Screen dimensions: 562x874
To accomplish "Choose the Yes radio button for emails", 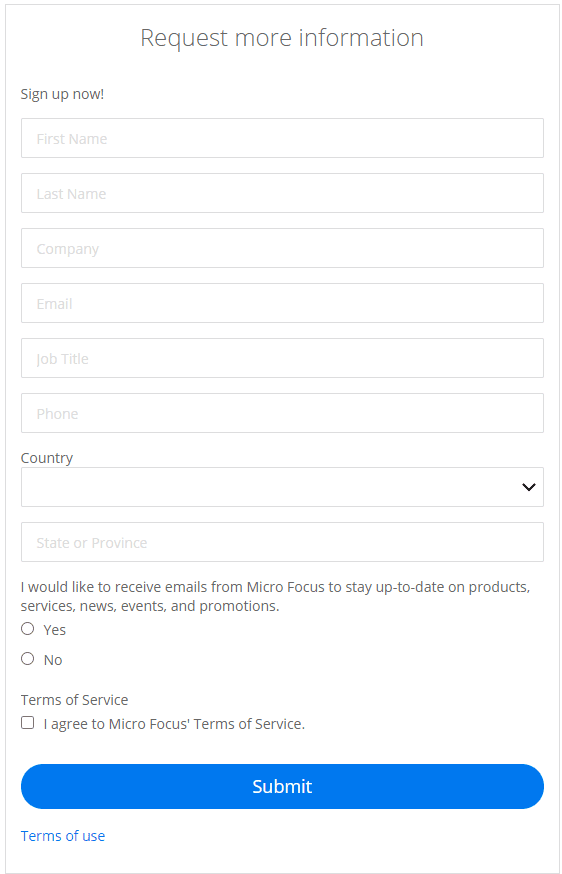I will pyautogui.click(x=27, y=629).
